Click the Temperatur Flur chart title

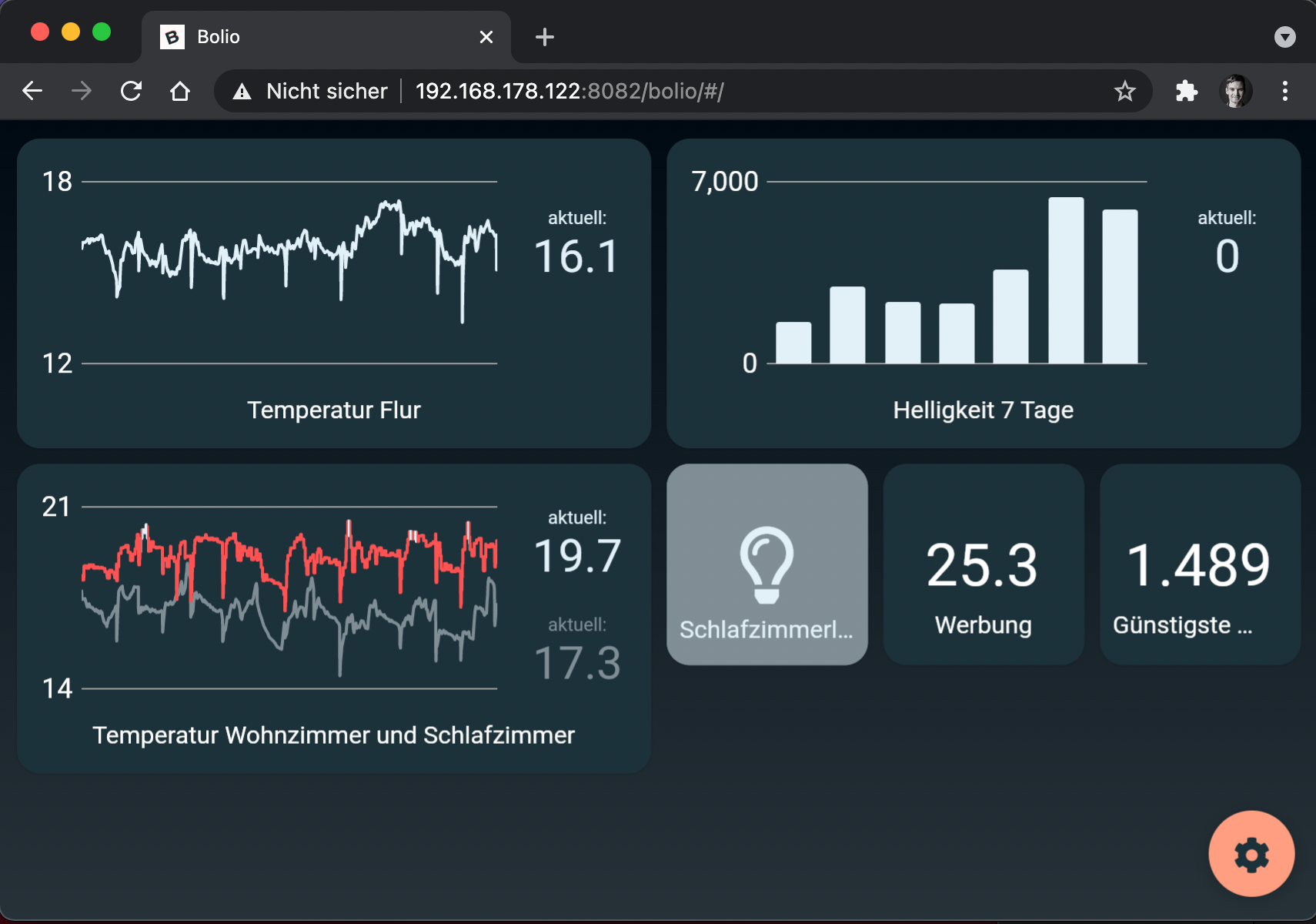tap(334, 410)
